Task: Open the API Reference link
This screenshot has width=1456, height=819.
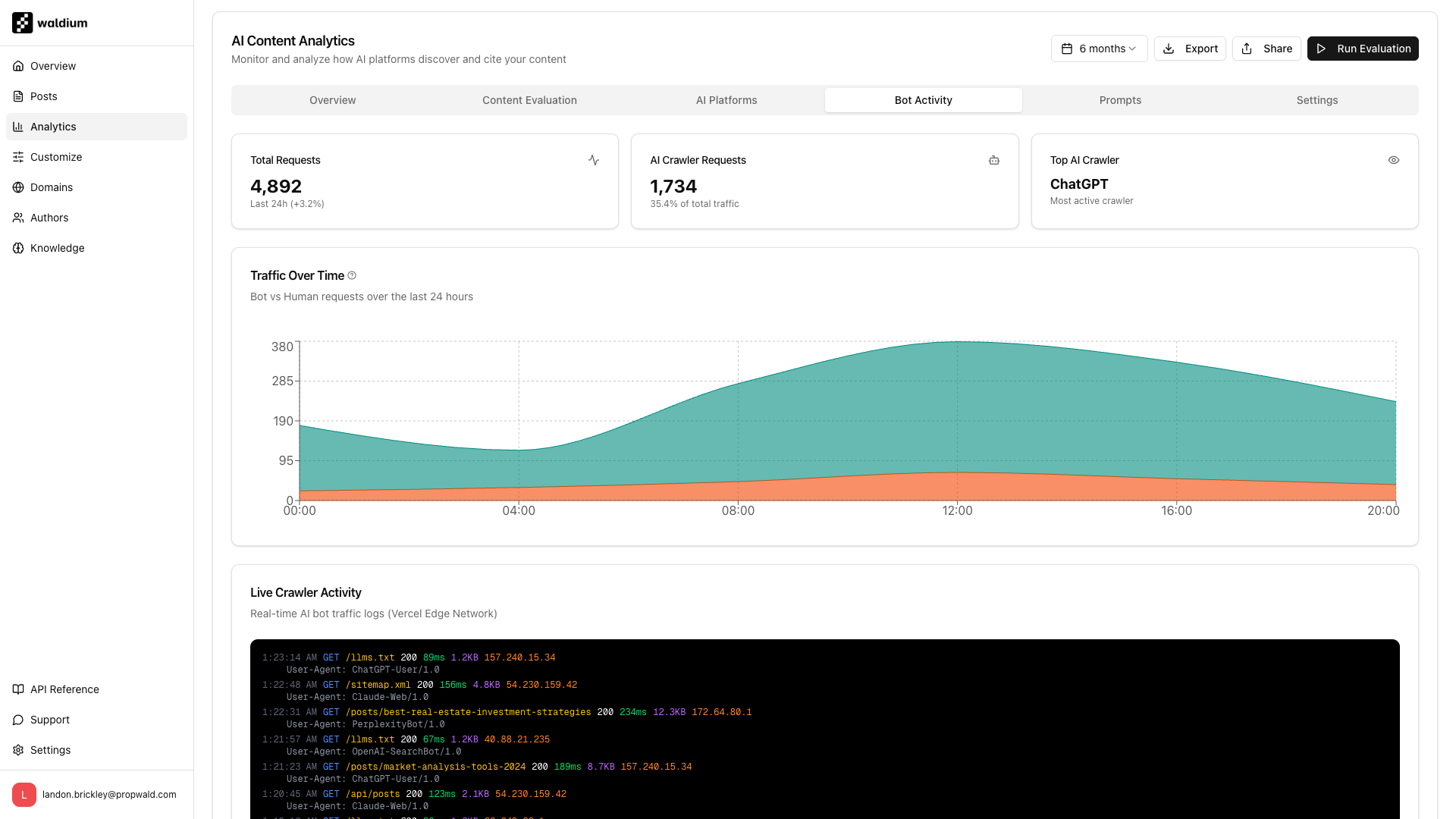Action: pos(96,689)
